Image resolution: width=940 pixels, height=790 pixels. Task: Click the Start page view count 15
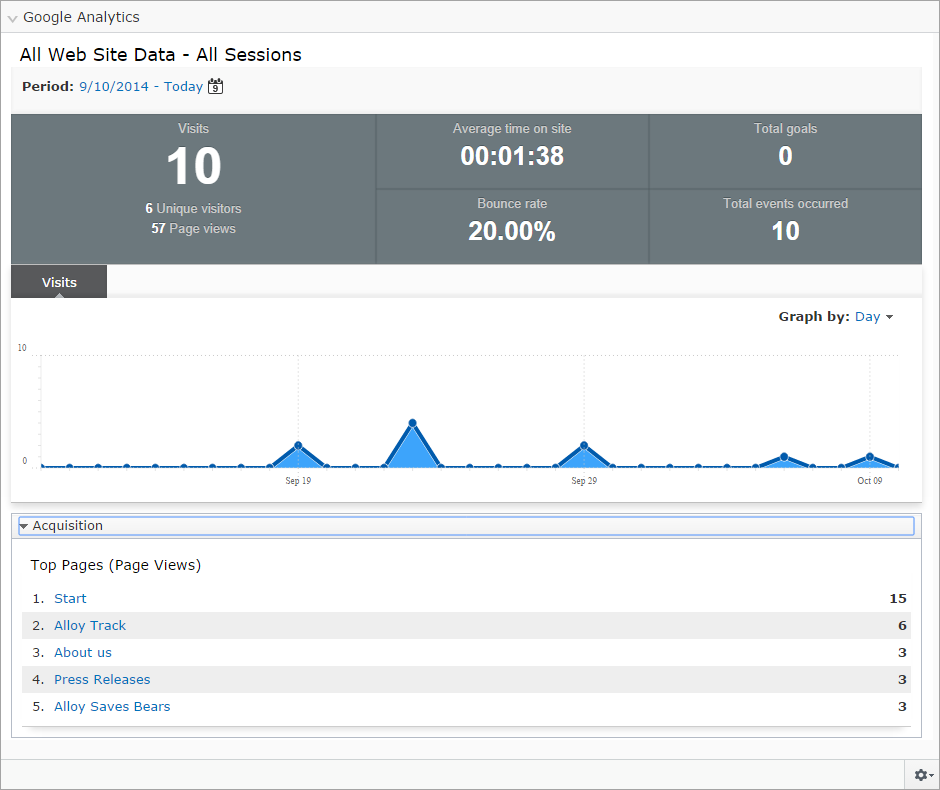[897, 598]
